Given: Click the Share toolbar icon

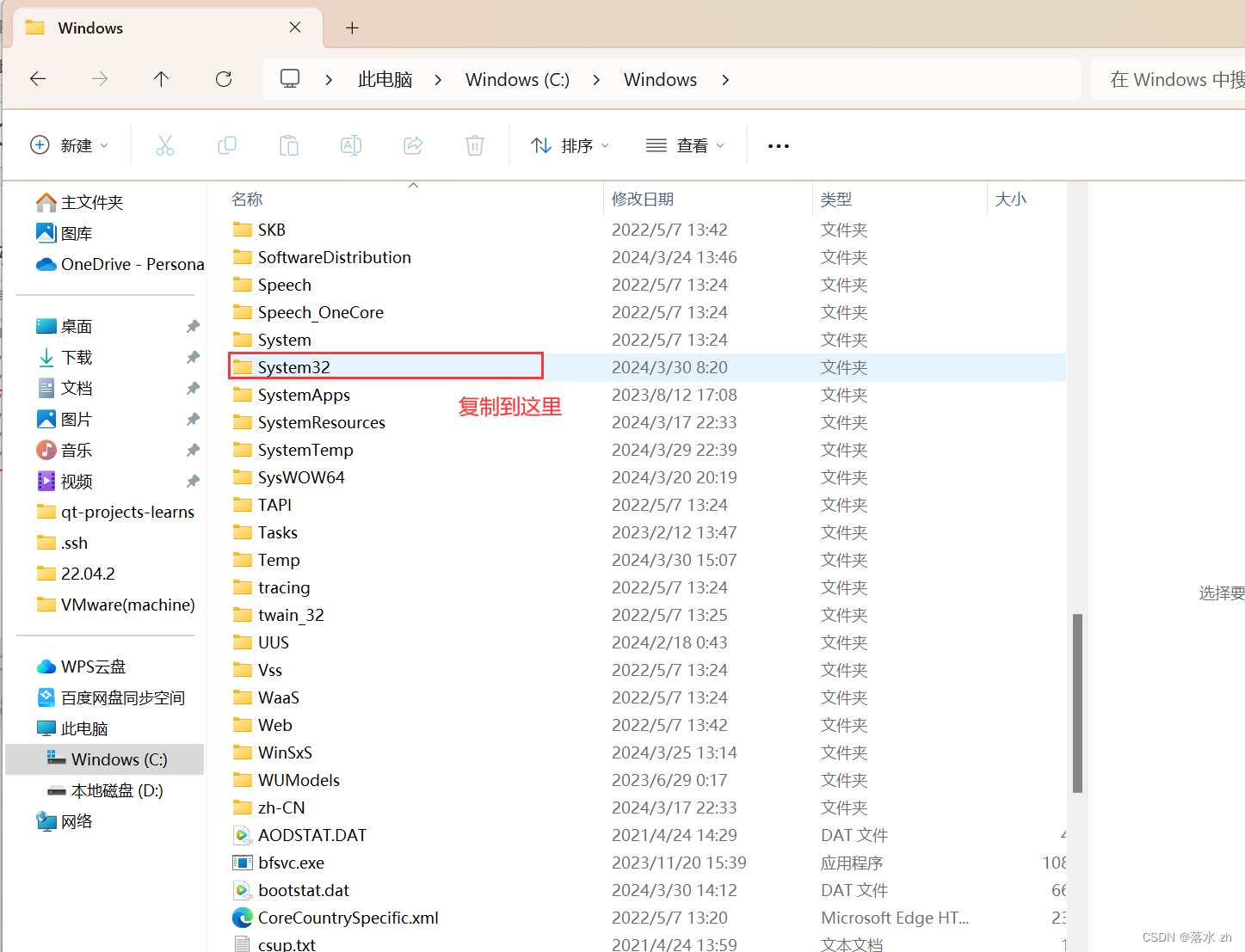Looking at the screenshot, I should point(413,145).
